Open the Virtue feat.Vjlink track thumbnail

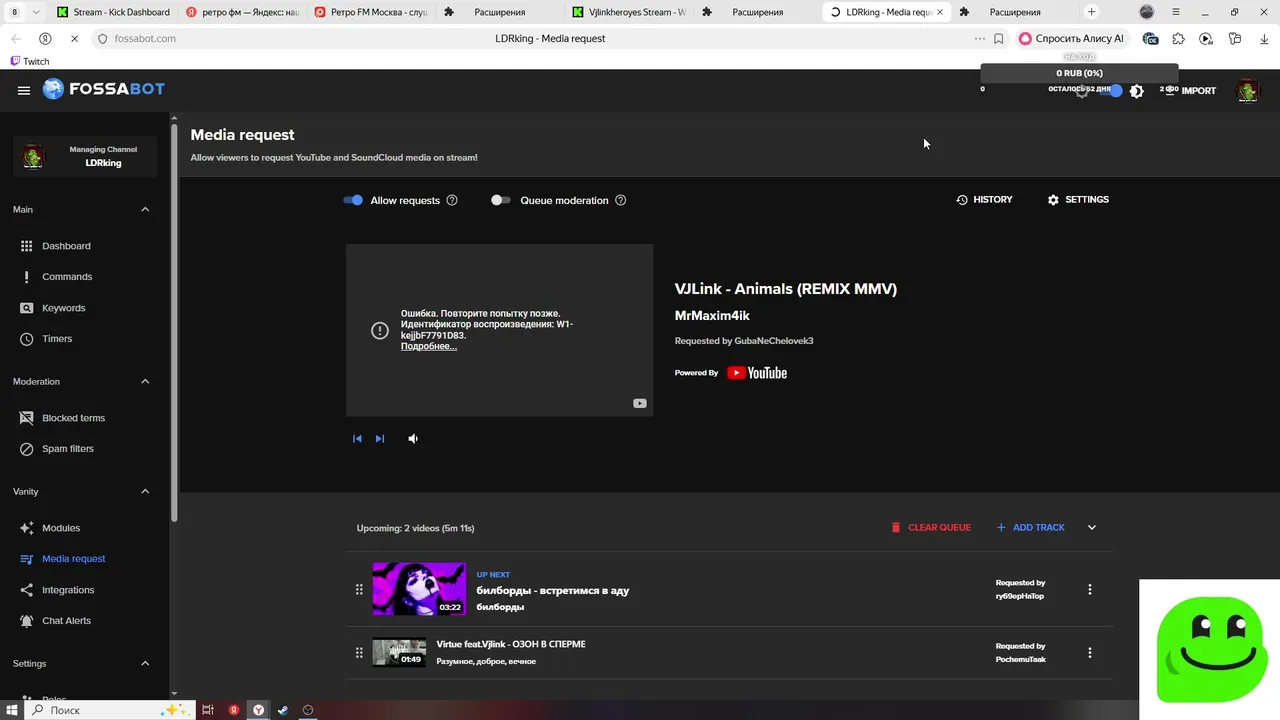pyautogui.click(x=399, y=653)
